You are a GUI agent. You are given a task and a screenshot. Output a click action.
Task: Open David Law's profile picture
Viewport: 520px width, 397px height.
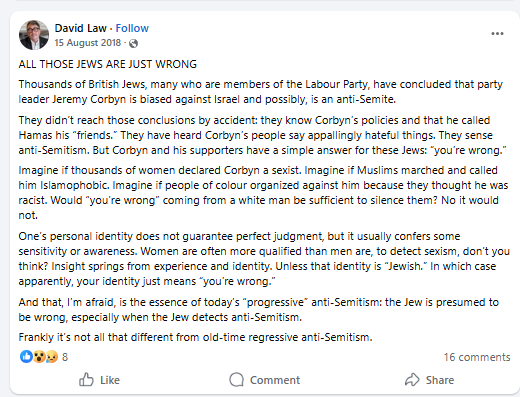click(x=34, y=35)
